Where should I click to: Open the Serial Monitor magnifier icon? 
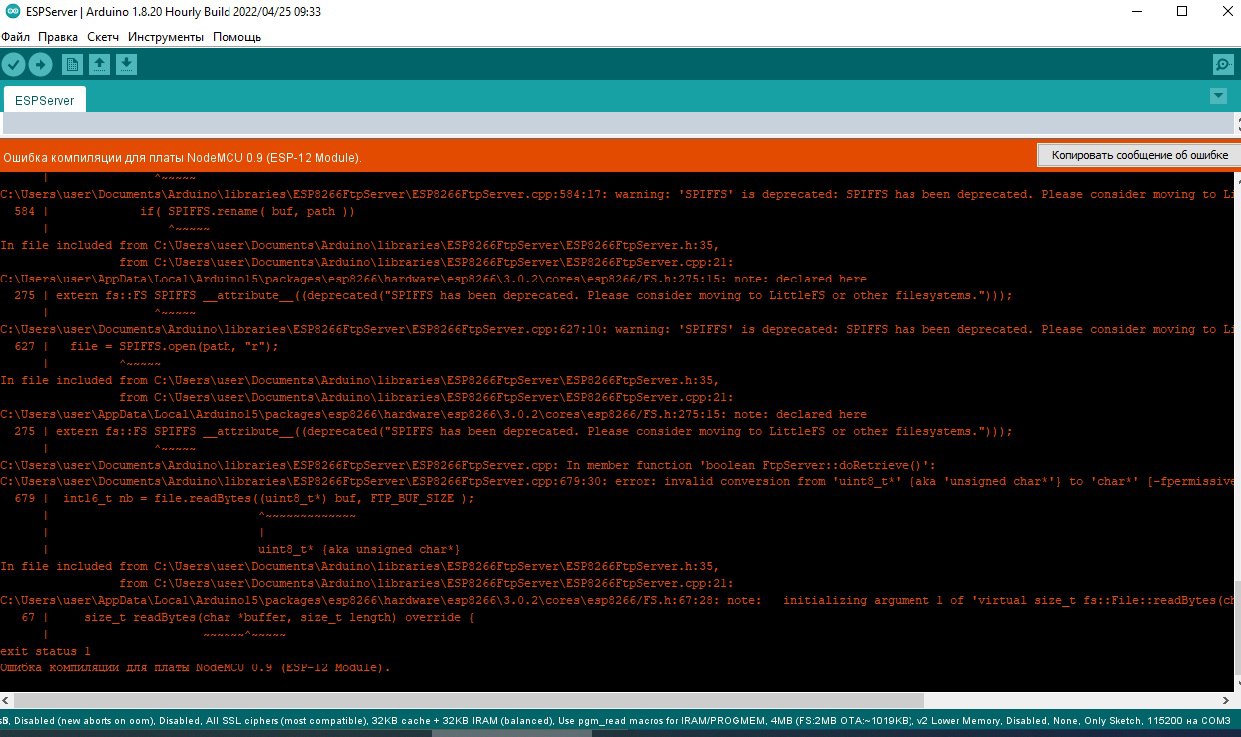[x=1222, y=65]
